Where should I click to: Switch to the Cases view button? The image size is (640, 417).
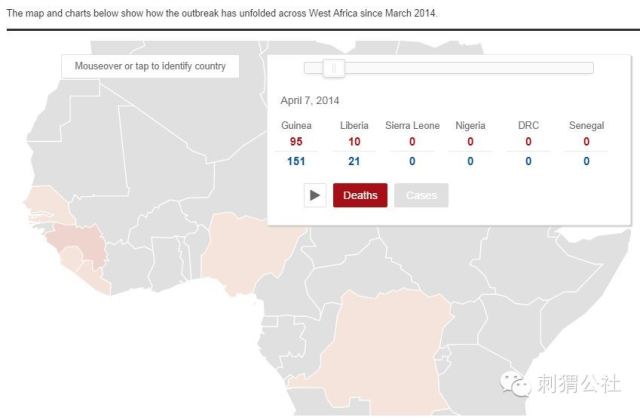pos(421,195)
